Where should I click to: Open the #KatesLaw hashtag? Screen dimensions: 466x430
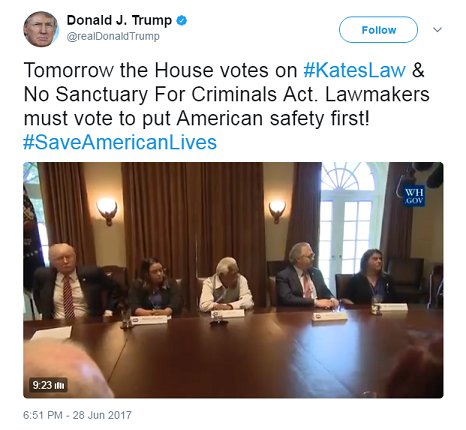point(354,70)
